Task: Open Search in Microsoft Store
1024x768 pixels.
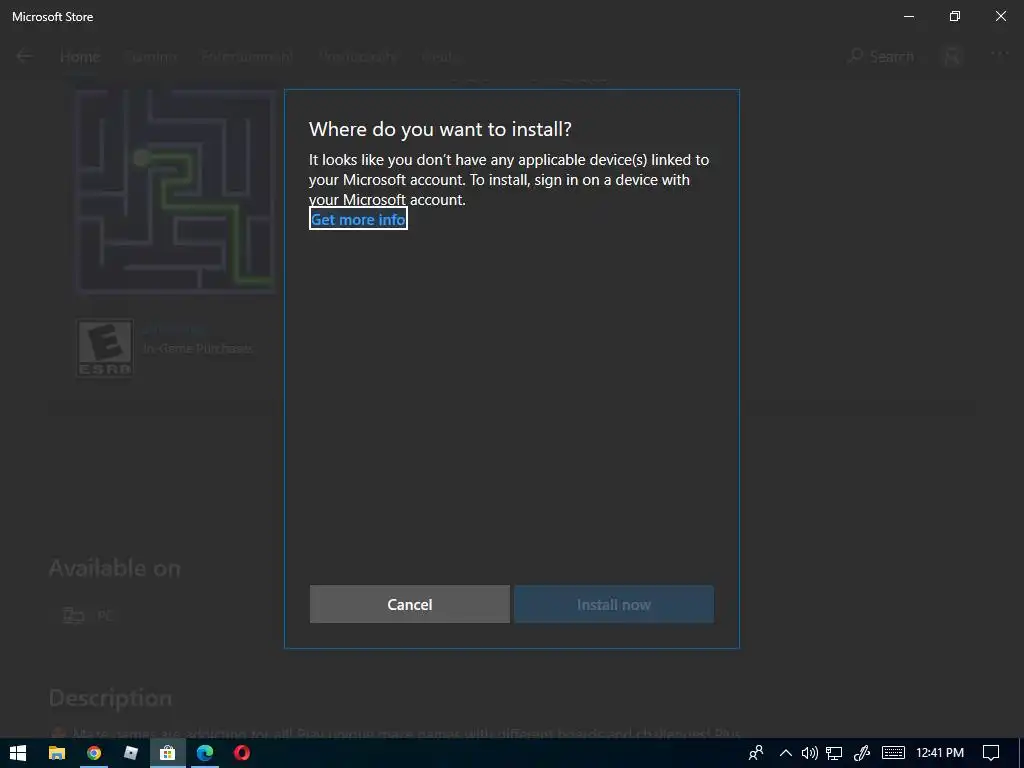Action: [880, 57]
